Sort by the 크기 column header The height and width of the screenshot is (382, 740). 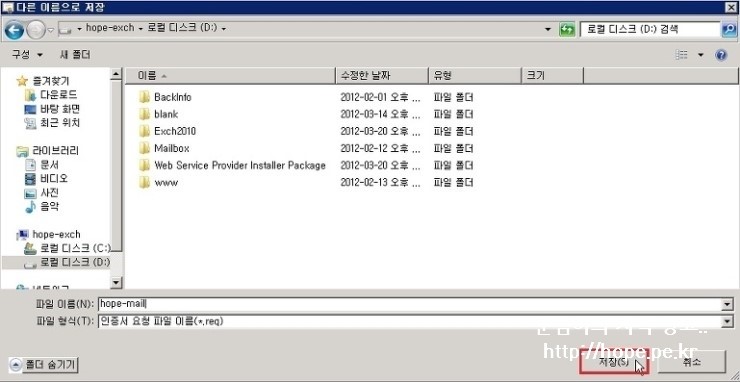[553, 76]
